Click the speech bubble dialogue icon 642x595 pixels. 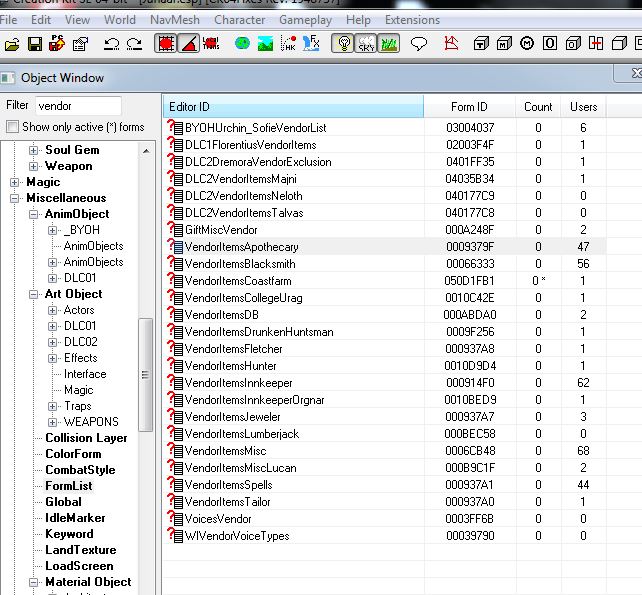point(419,43)
